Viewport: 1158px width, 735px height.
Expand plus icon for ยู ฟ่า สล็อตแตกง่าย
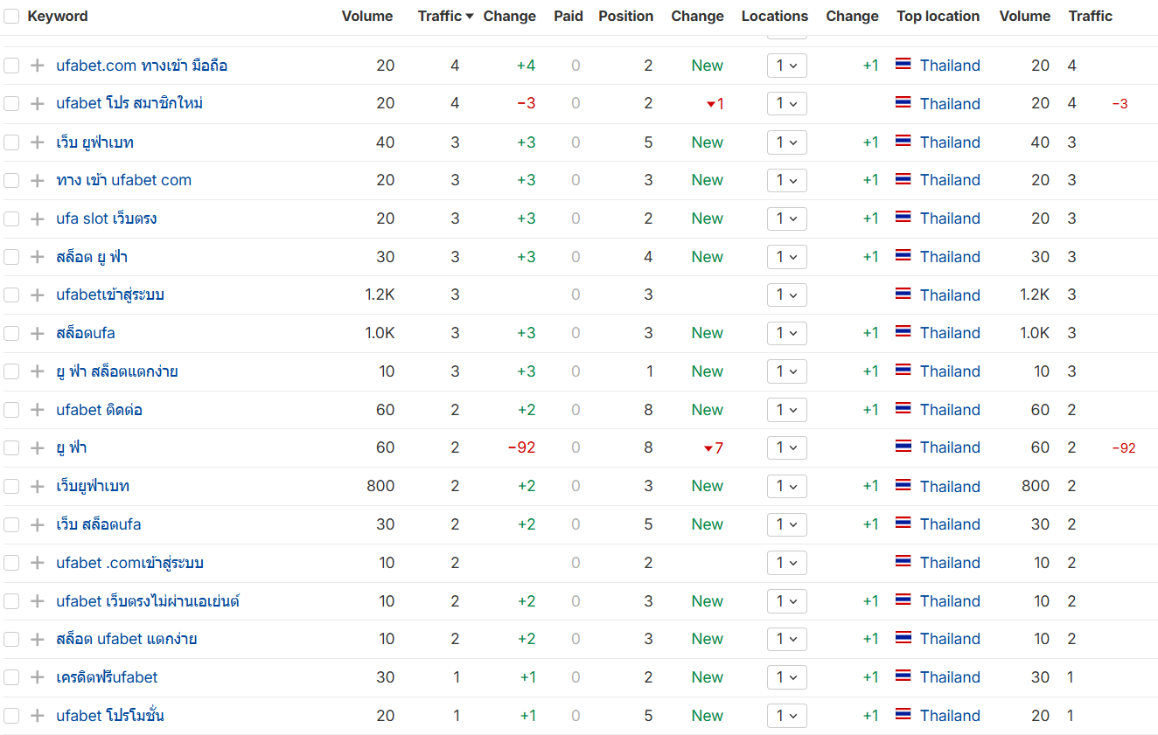37,372
